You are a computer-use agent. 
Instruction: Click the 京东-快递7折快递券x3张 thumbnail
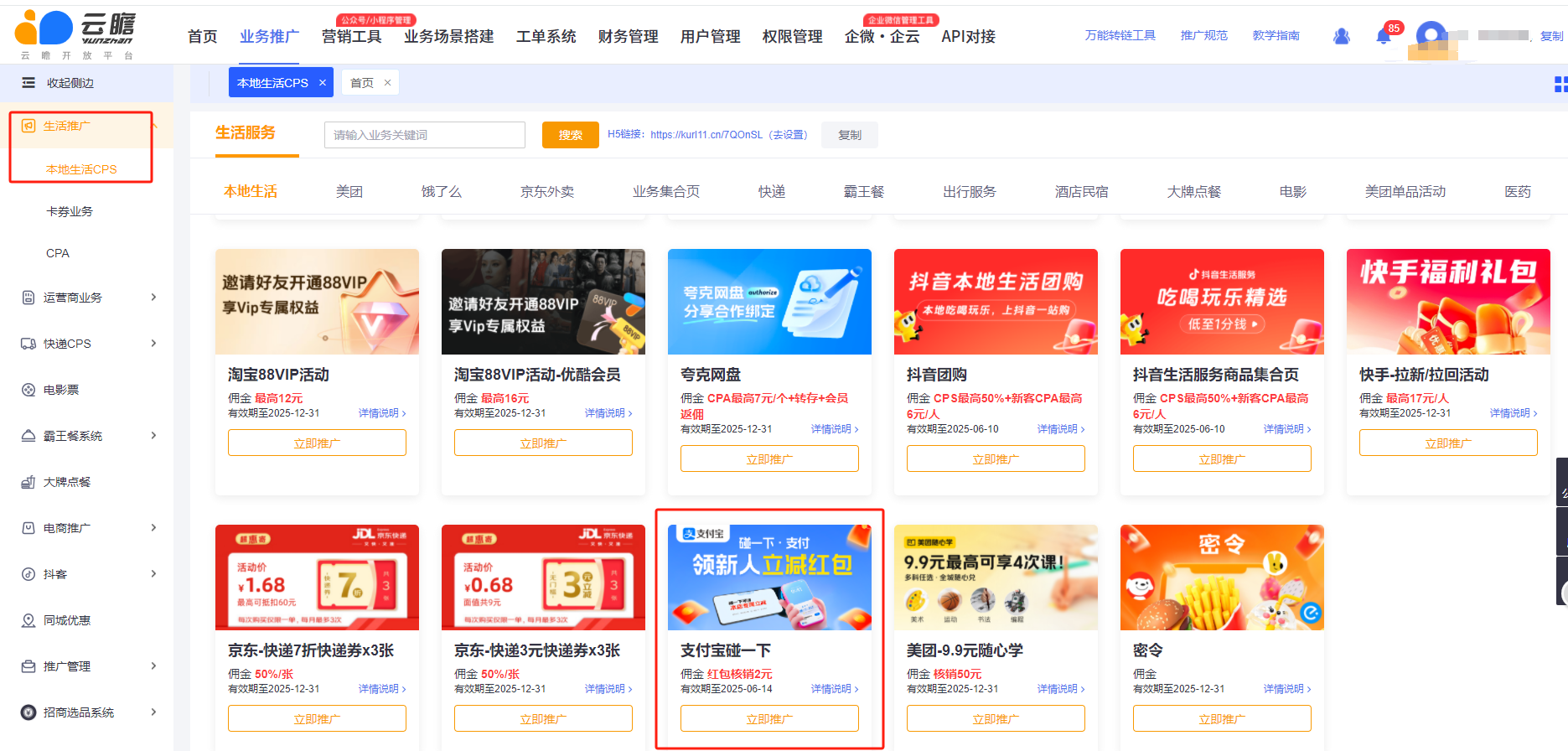[317, 577]
